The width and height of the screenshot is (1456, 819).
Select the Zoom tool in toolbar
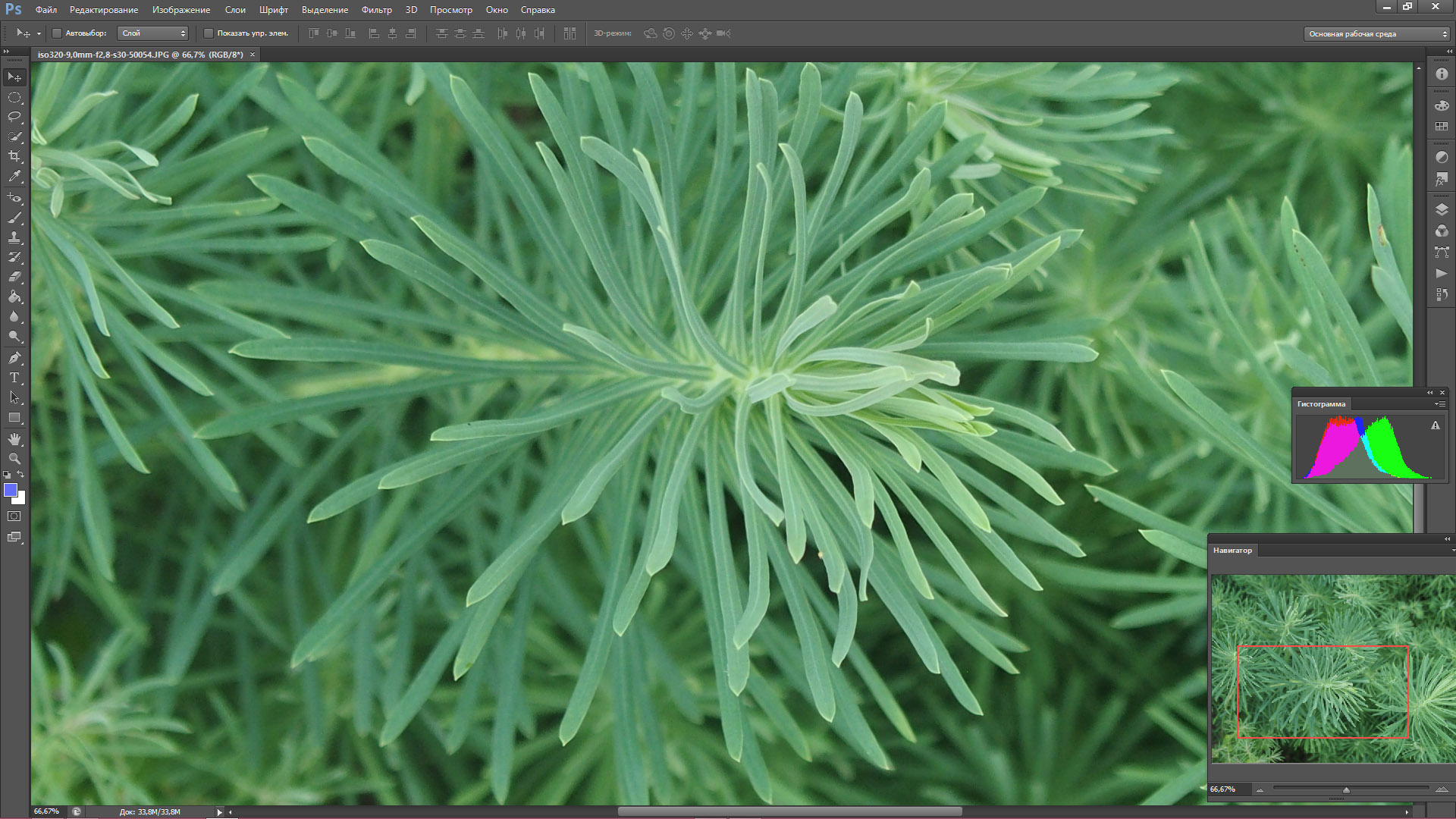click(14, 459)
